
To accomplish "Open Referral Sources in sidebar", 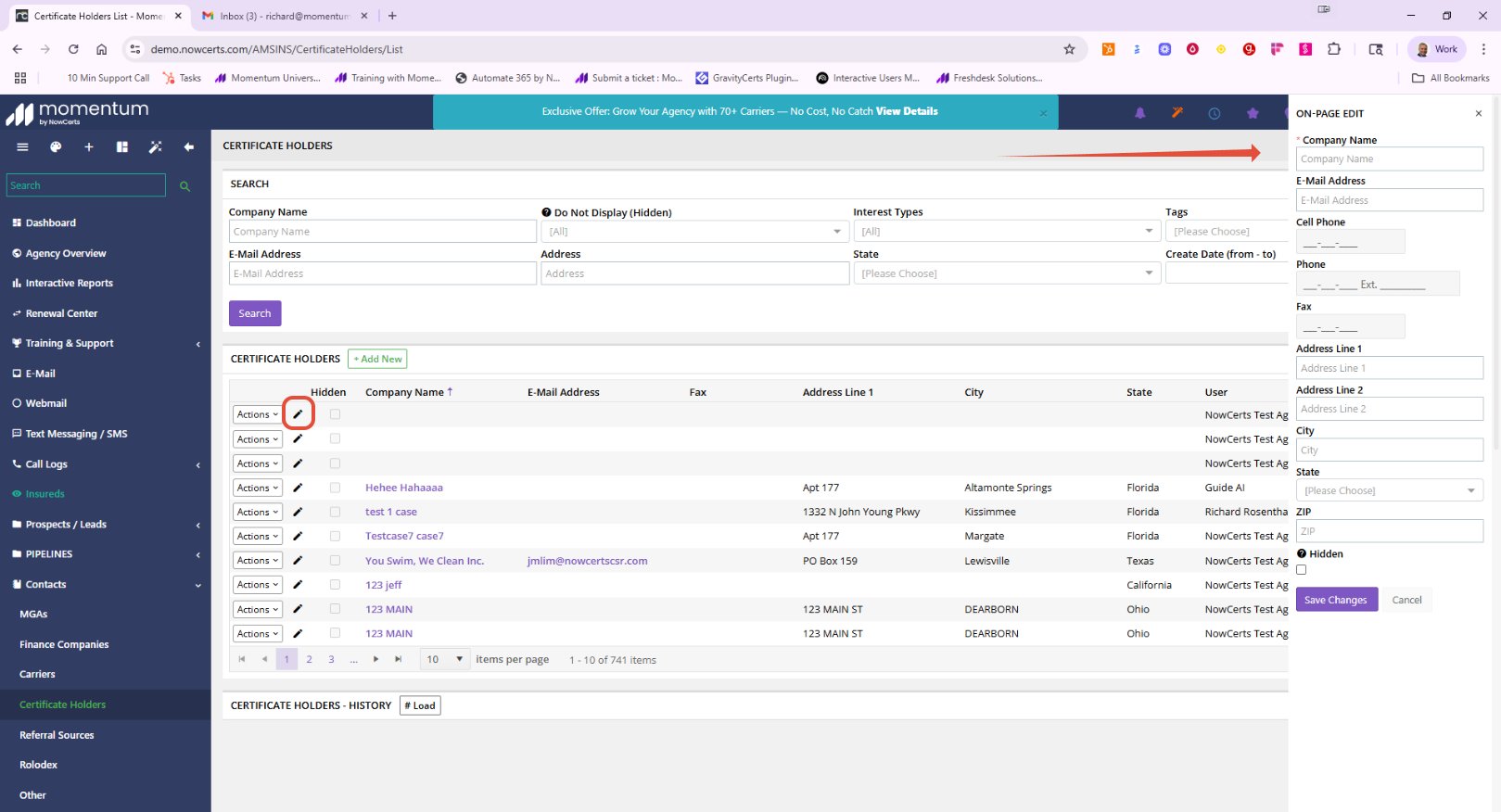I will (57, 735).
